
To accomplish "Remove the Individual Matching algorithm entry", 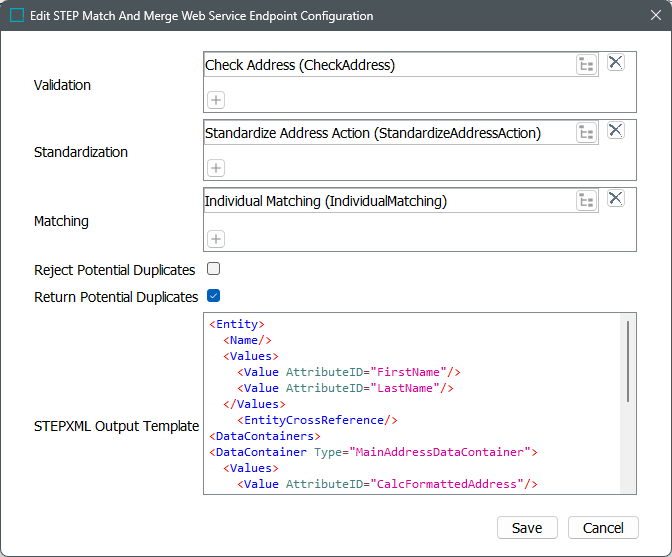I will coord(616,199).
